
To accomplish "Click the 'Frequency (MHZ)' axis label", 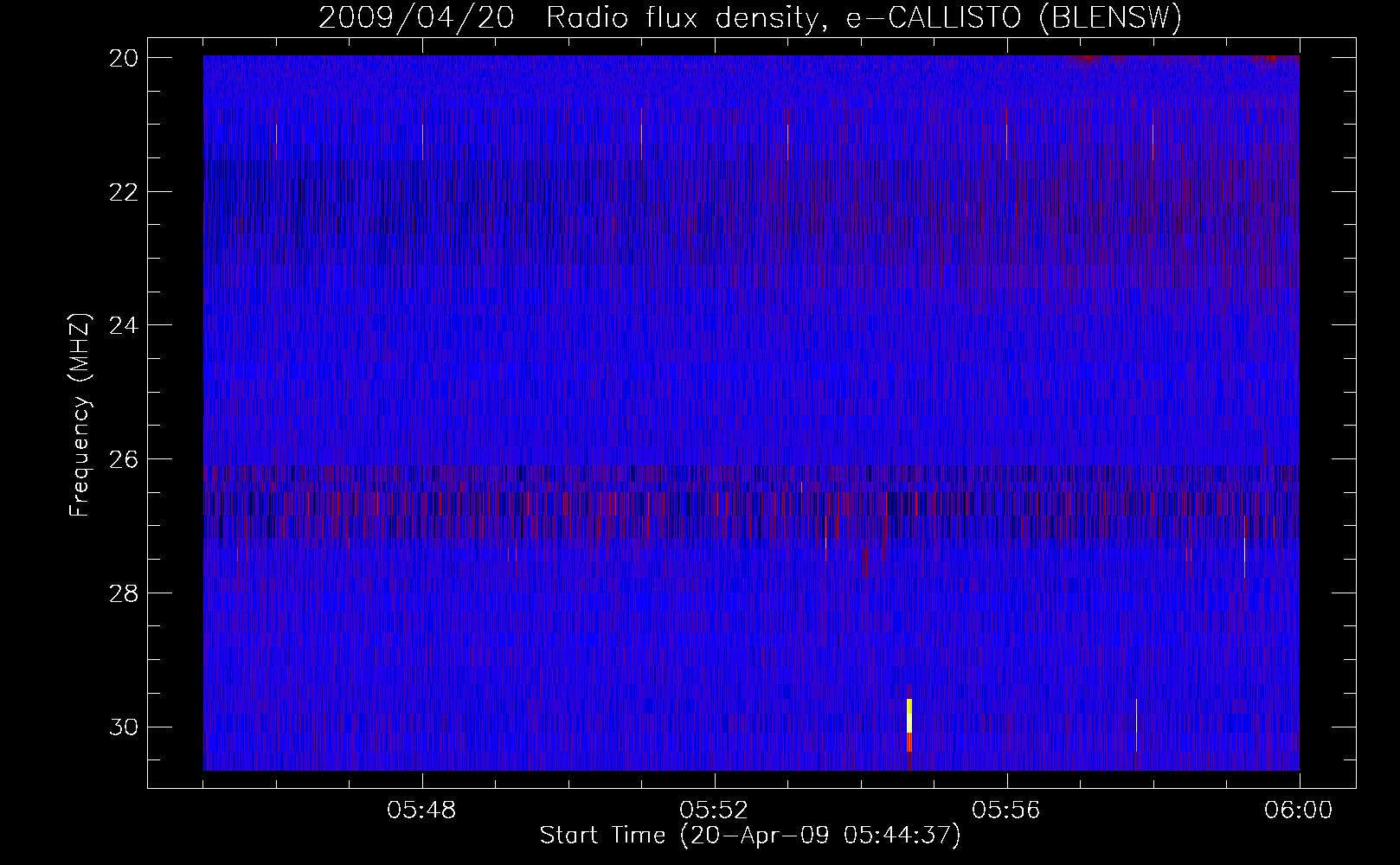I will tap(80, 415).
